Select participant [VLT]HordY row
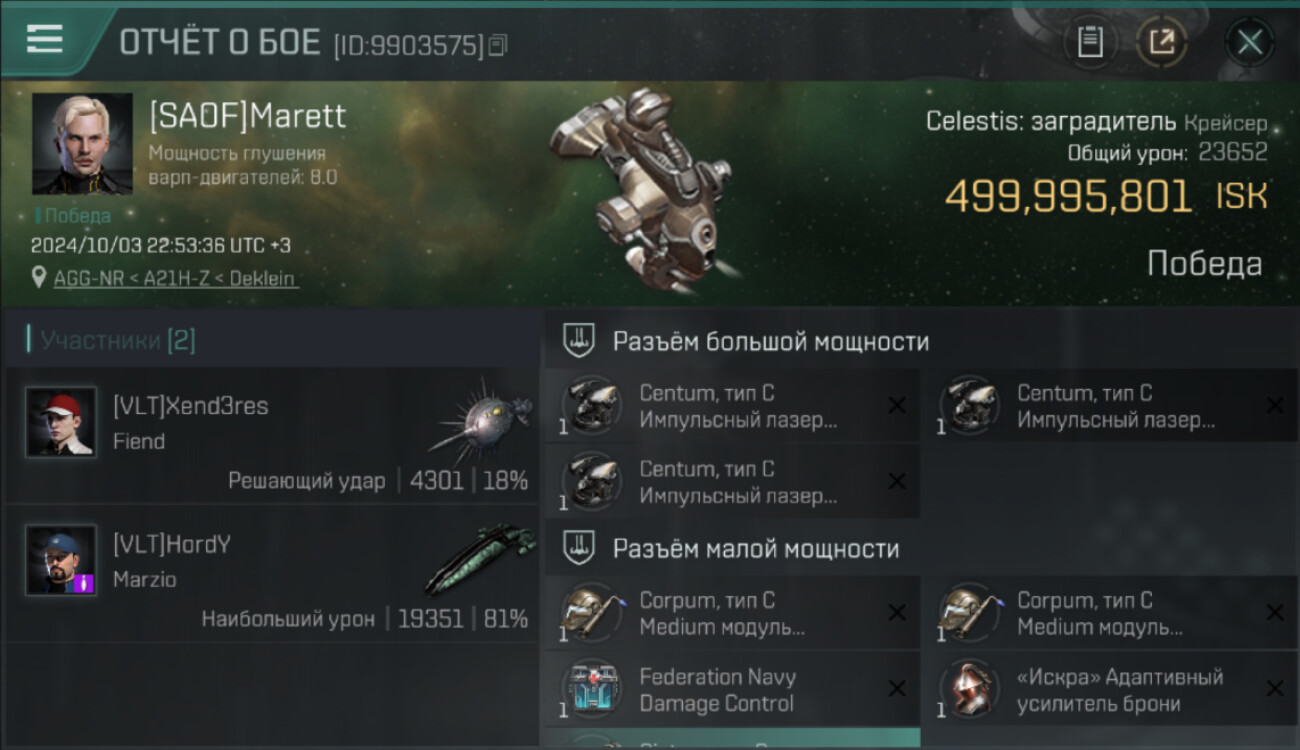This screenshot has width=1300, height=750. (x=272, y=573)
